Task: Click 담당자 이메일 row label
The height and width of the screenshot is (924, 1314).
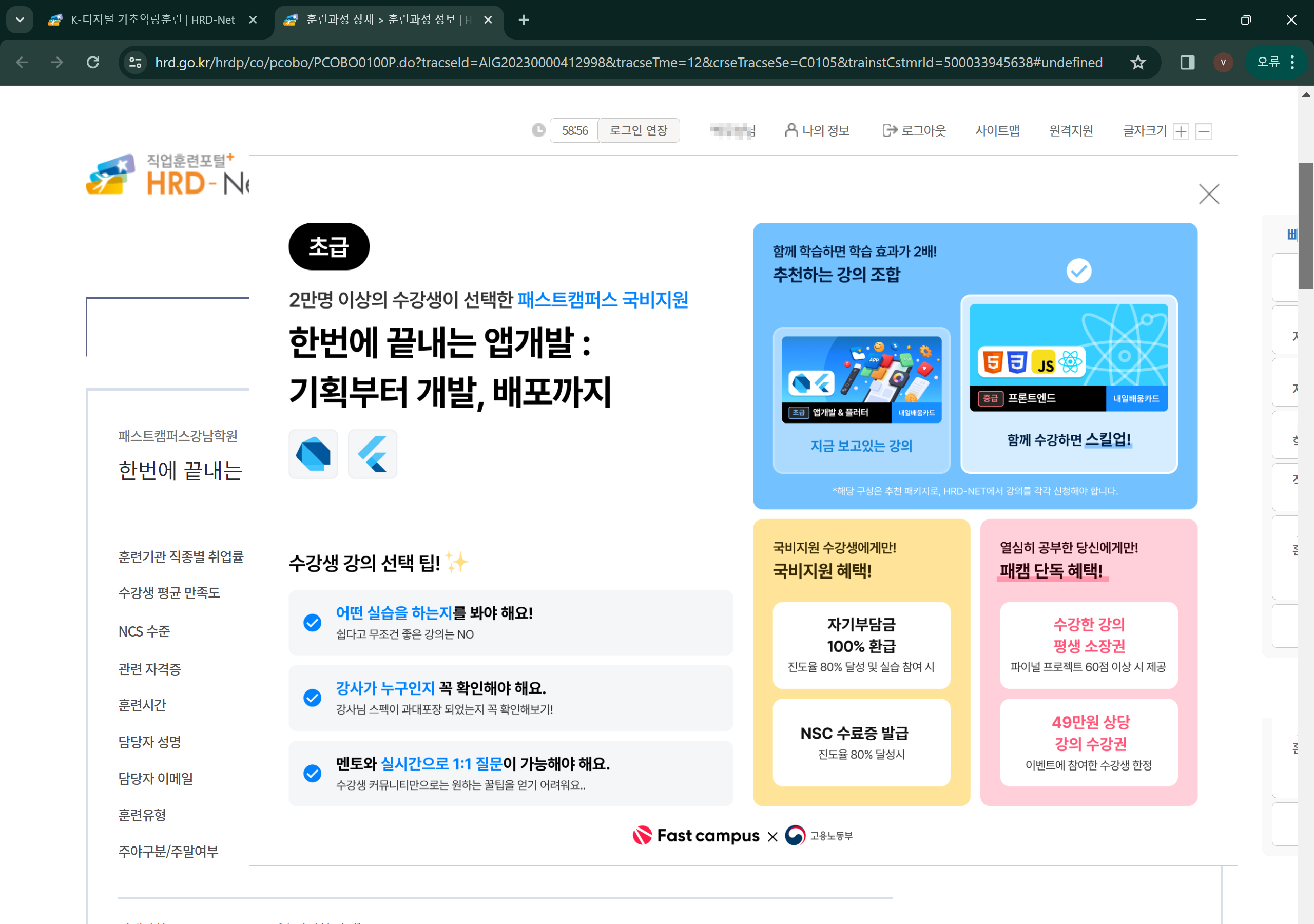Action: [x=156, y=779]
